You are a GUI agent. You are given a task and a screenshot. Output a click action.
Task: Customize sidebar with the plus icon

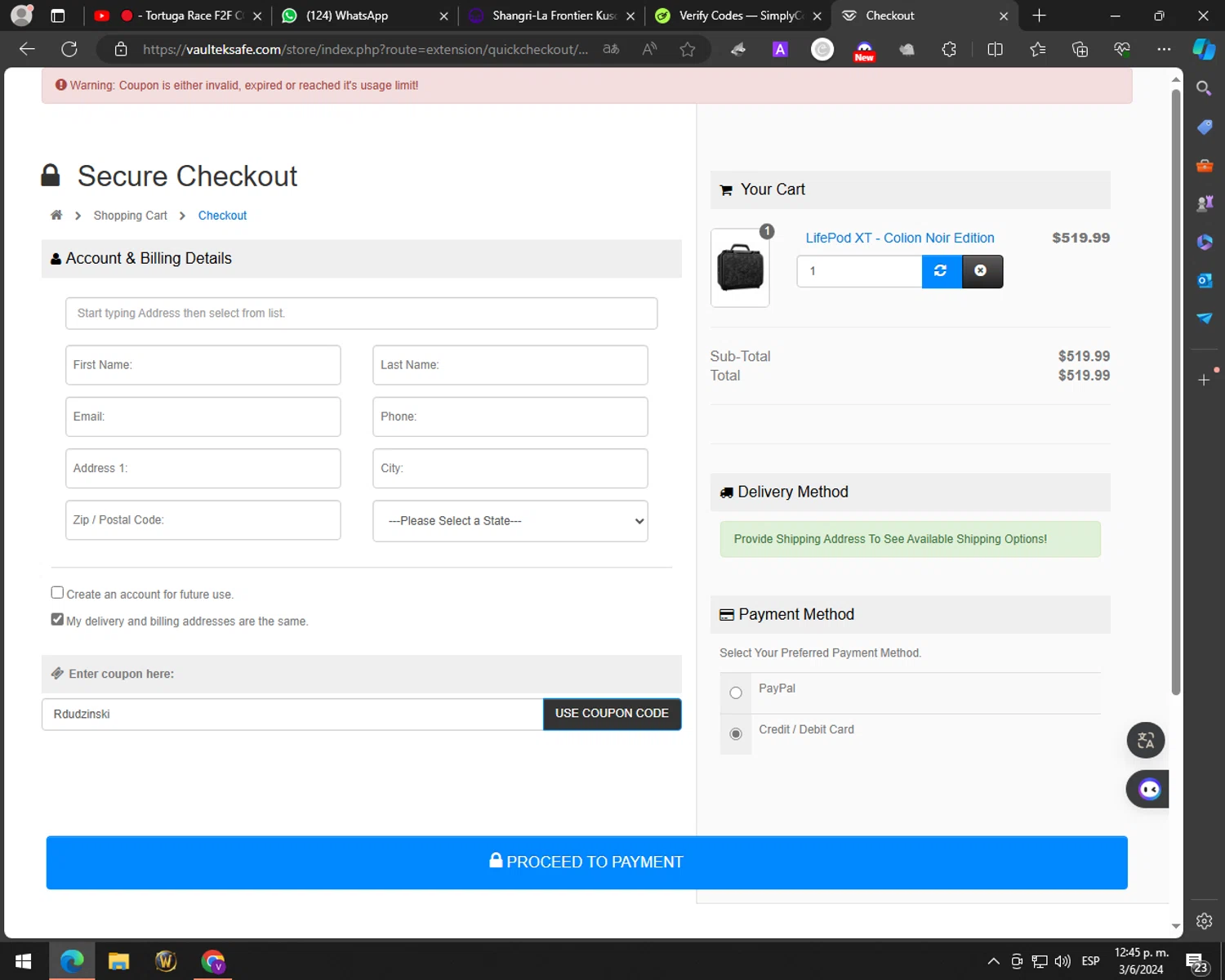[x=1204, y=380]
